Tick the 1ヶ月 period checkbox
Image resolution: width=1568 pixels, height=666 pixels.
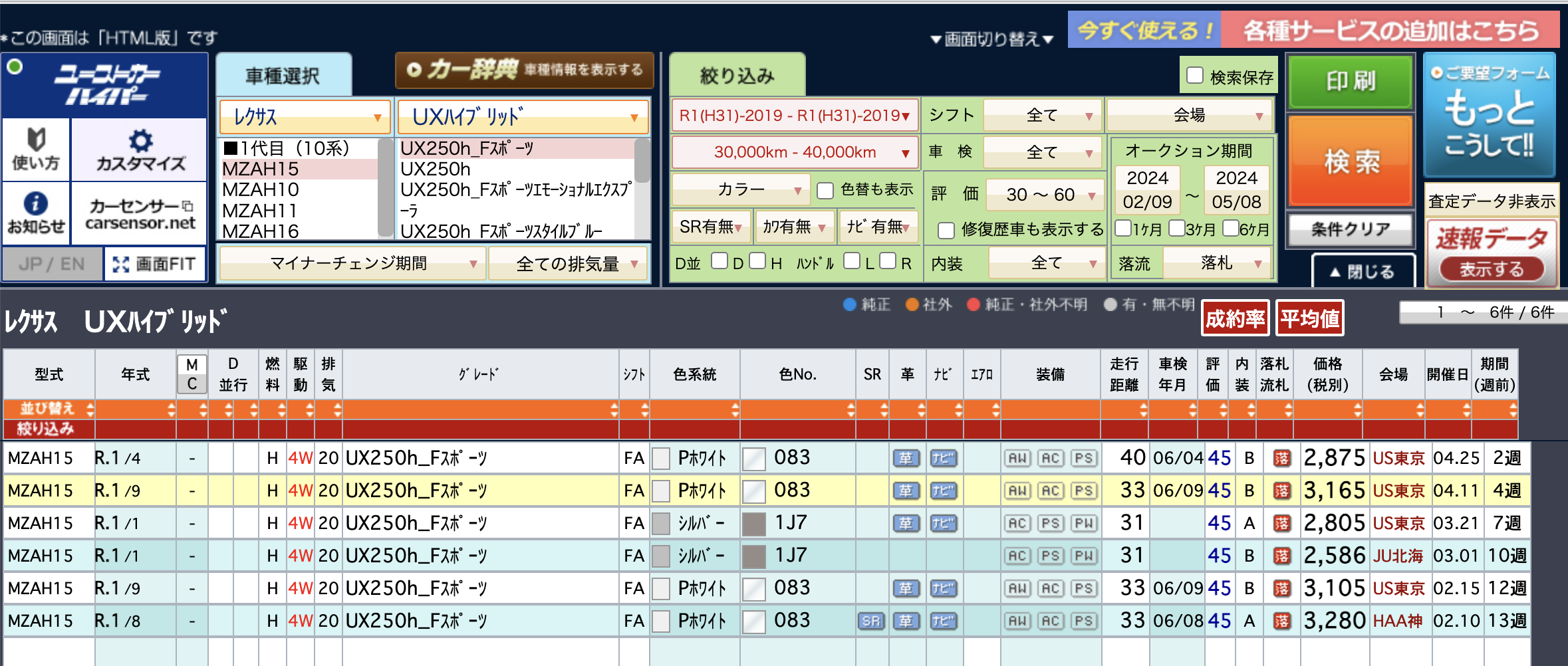[1123, 228]
